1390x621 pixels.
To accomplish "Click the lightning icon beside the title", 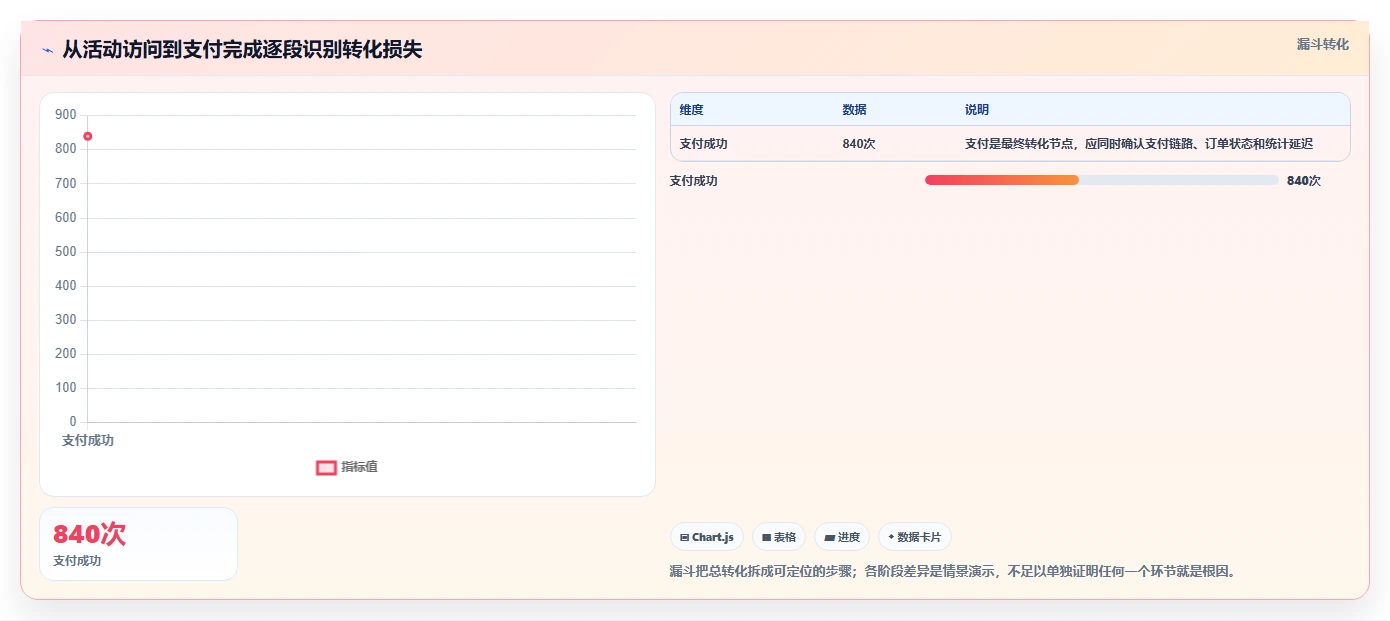I will 48,50.
